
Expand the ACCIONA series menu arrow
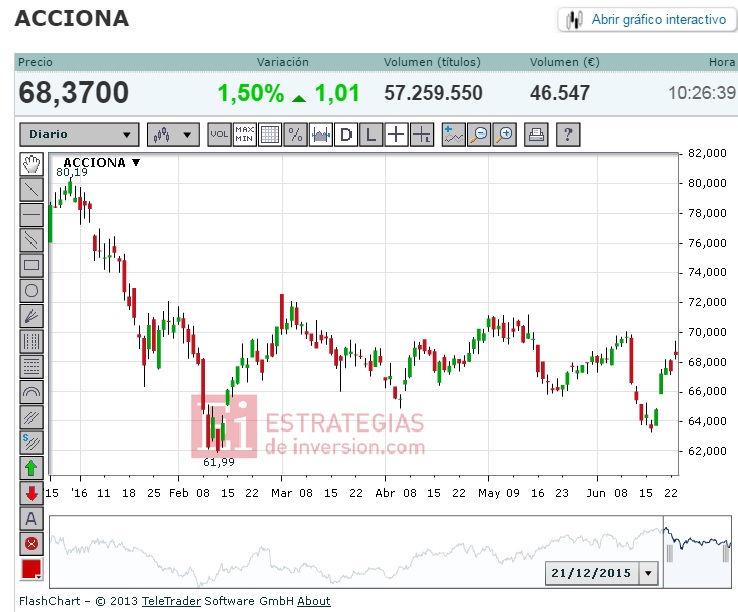point(136,162)
